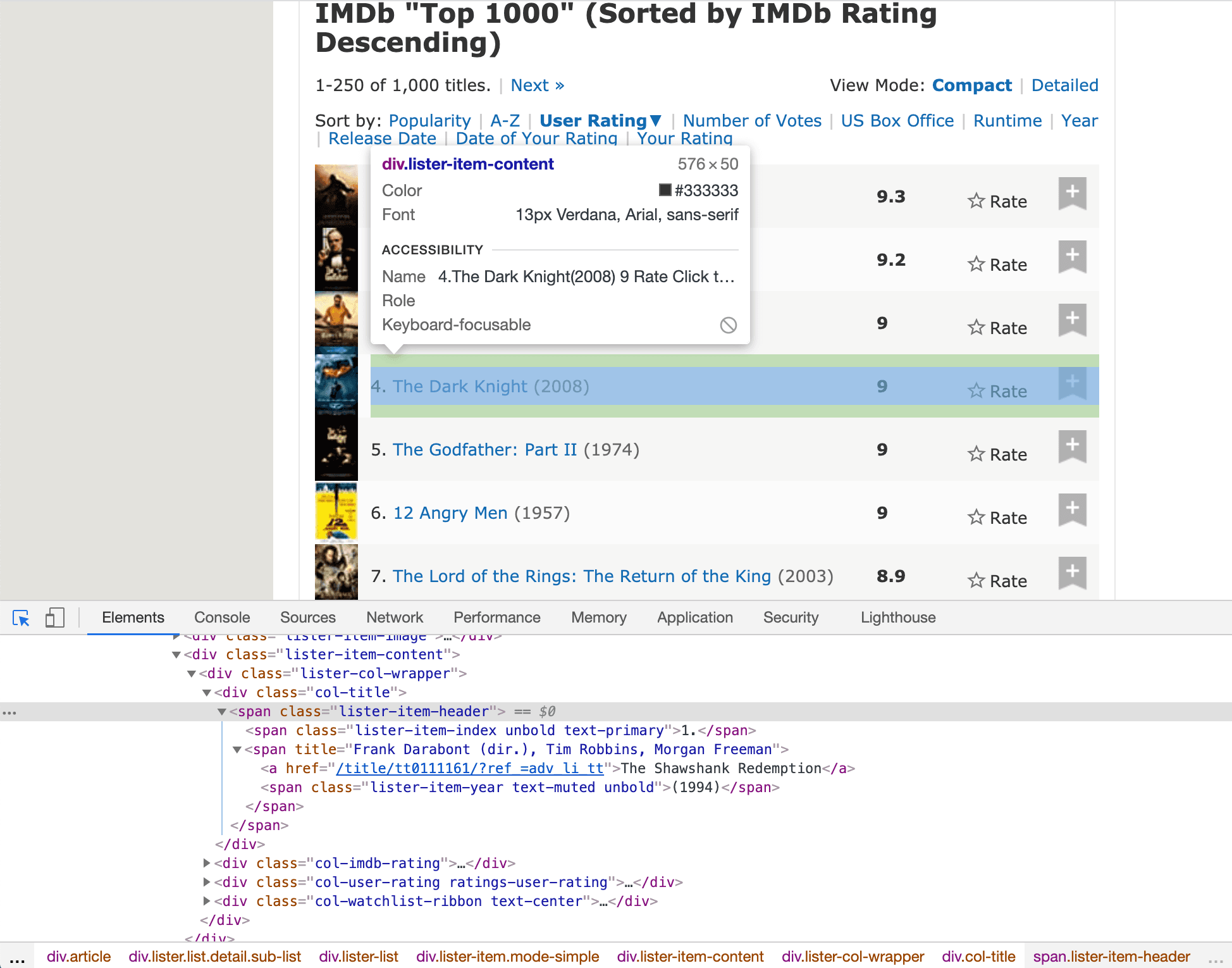The height and width of the screenshot is (968, 1232).
Task: Select div.lister-list breadcrumb
Action: pos(359,957)
